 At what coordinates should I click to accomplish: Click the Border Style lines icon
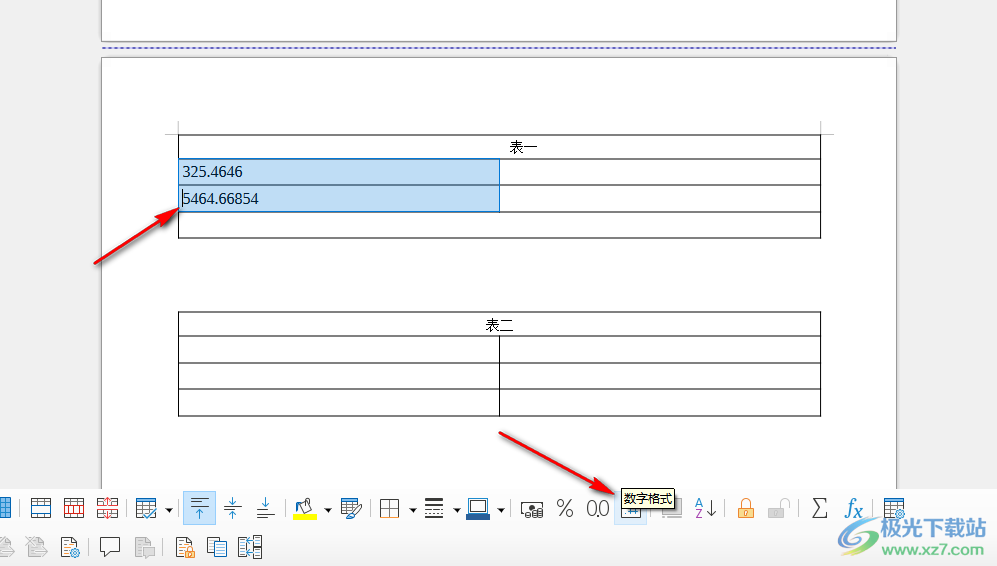click(434, 509)
